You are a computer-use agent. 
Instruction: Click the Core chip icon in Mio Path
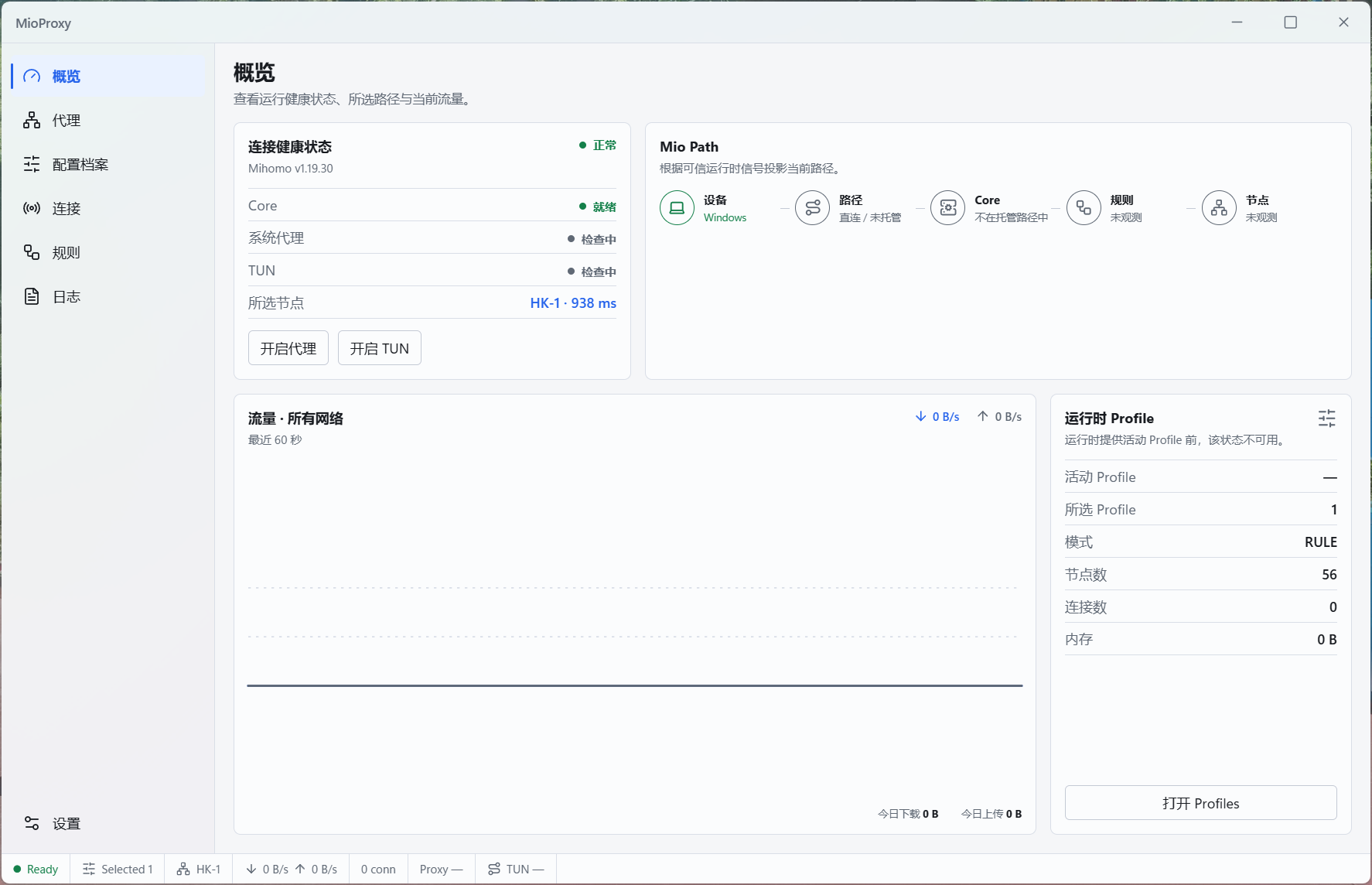[947, 208]
